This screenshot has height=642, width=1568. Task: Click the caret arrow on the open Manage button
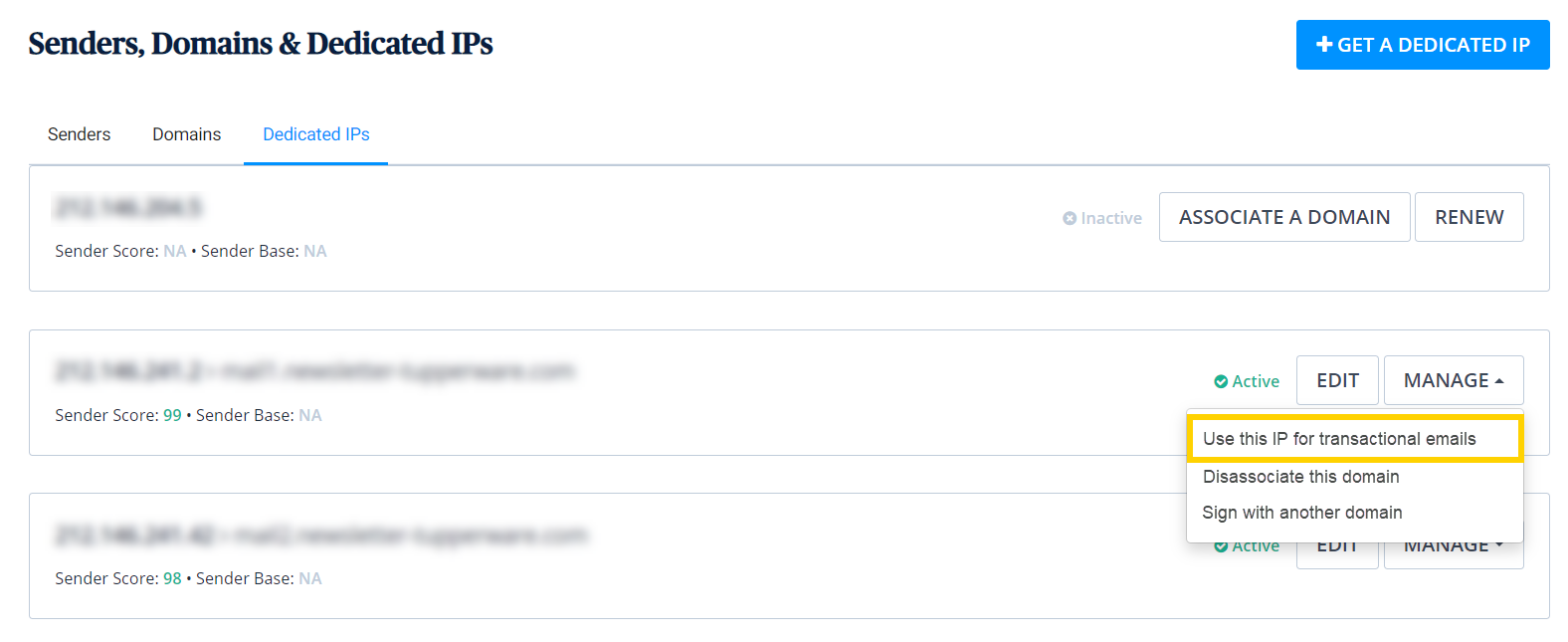1499,381
